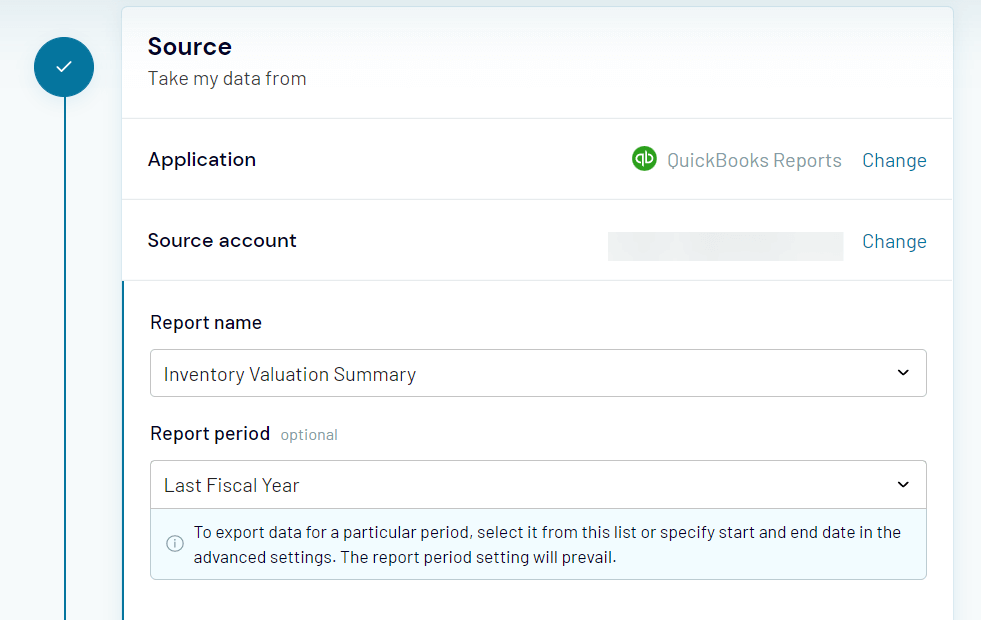Click the QuickBooks logo icon
981x620 pixels.
click(645, 158)
